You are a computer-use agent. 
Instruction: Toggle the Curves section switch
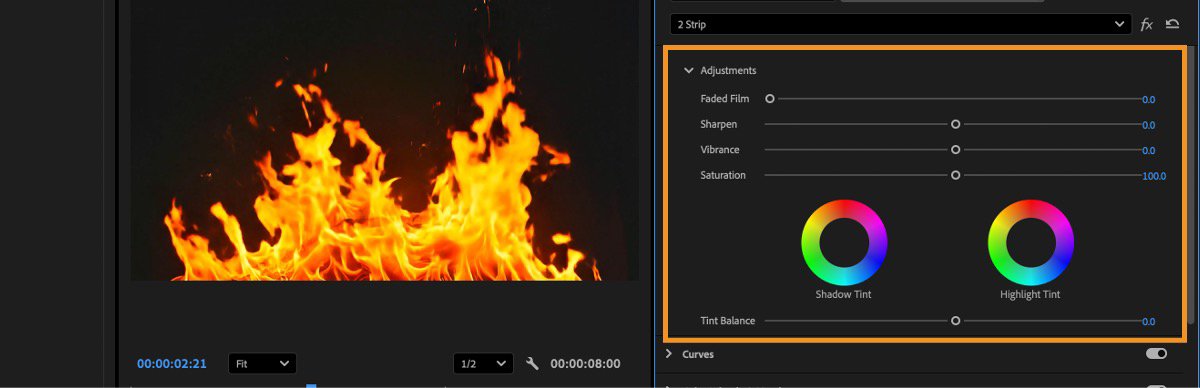[x=1156, y=354]
